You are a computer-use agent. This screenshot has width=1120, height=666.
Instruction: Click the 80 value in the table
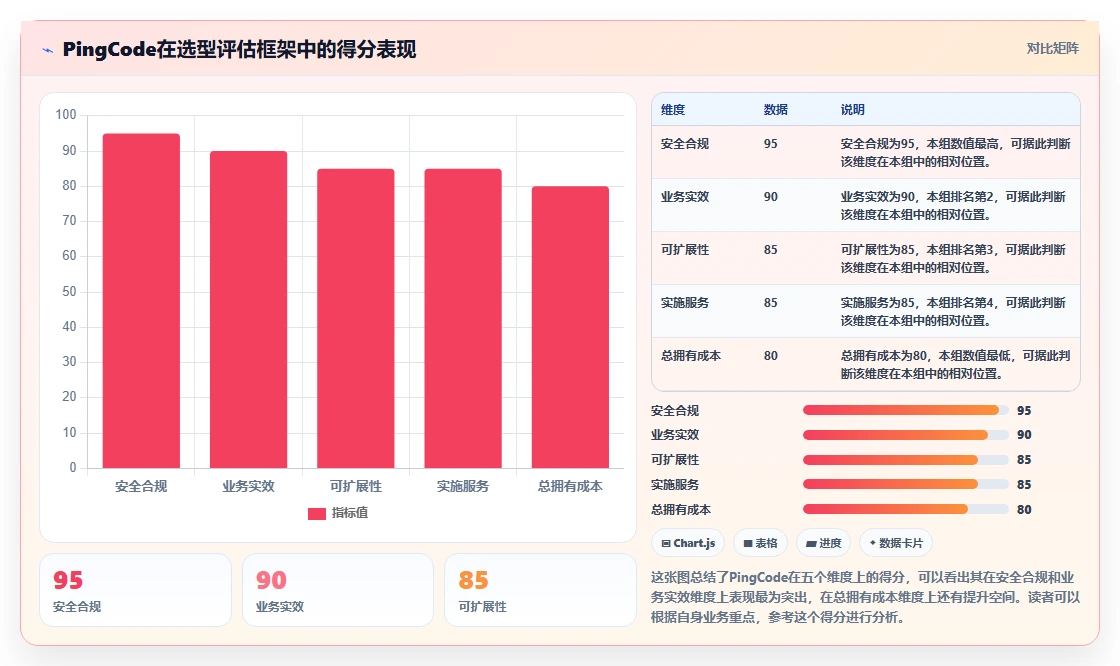point(771,355)
